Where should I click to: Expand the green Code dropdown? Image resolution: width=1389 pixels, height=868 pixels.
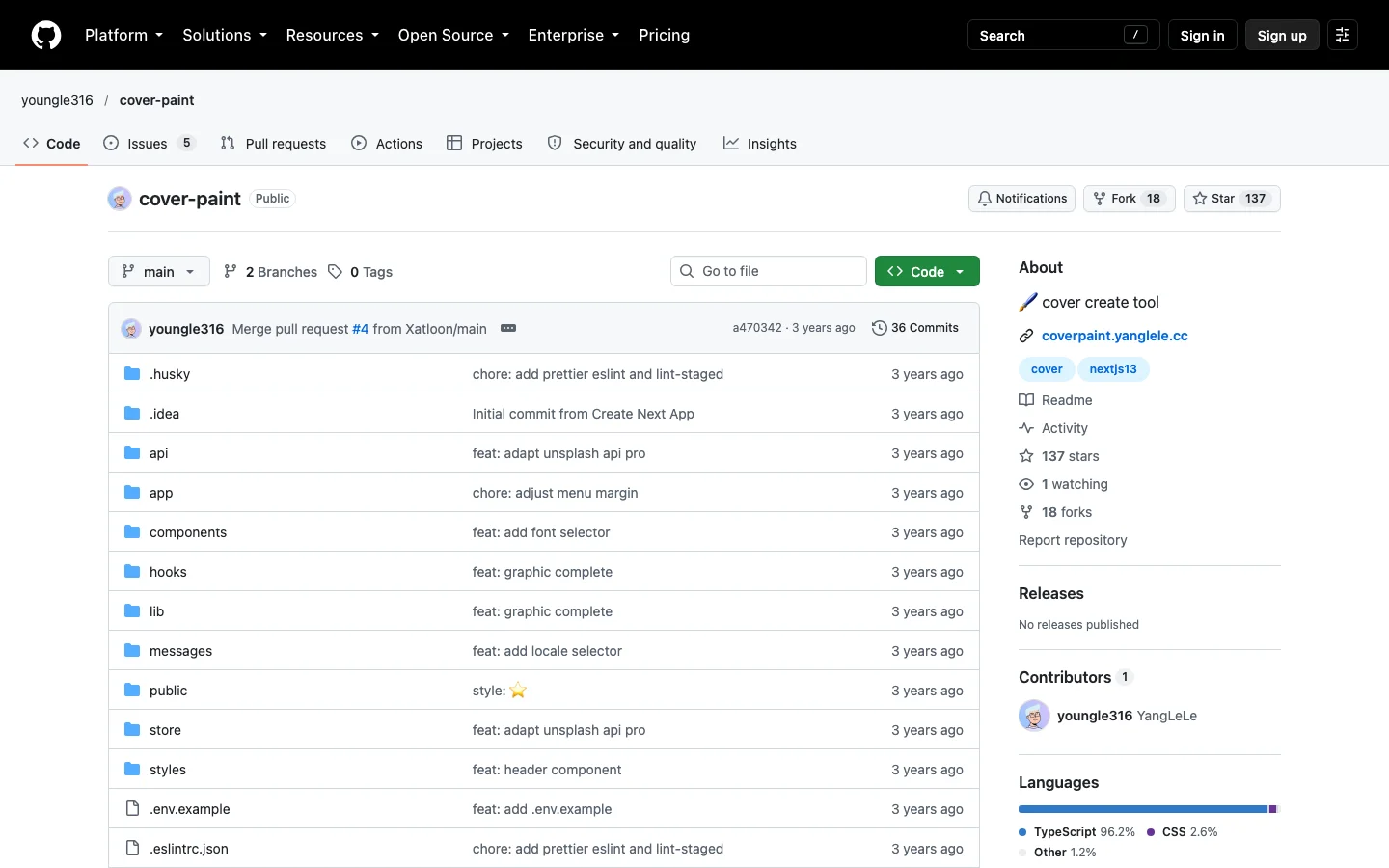927,271
